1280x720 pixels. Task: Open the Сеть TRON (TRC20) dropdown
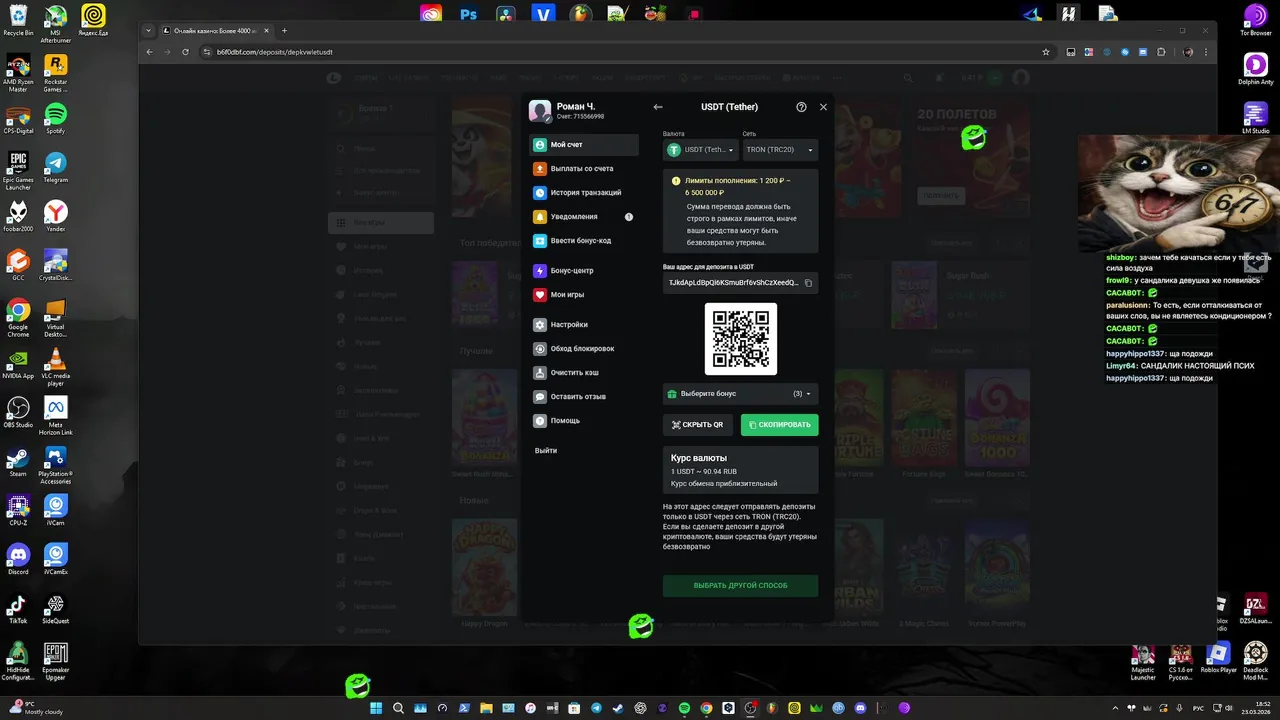(x=780, y=150)
